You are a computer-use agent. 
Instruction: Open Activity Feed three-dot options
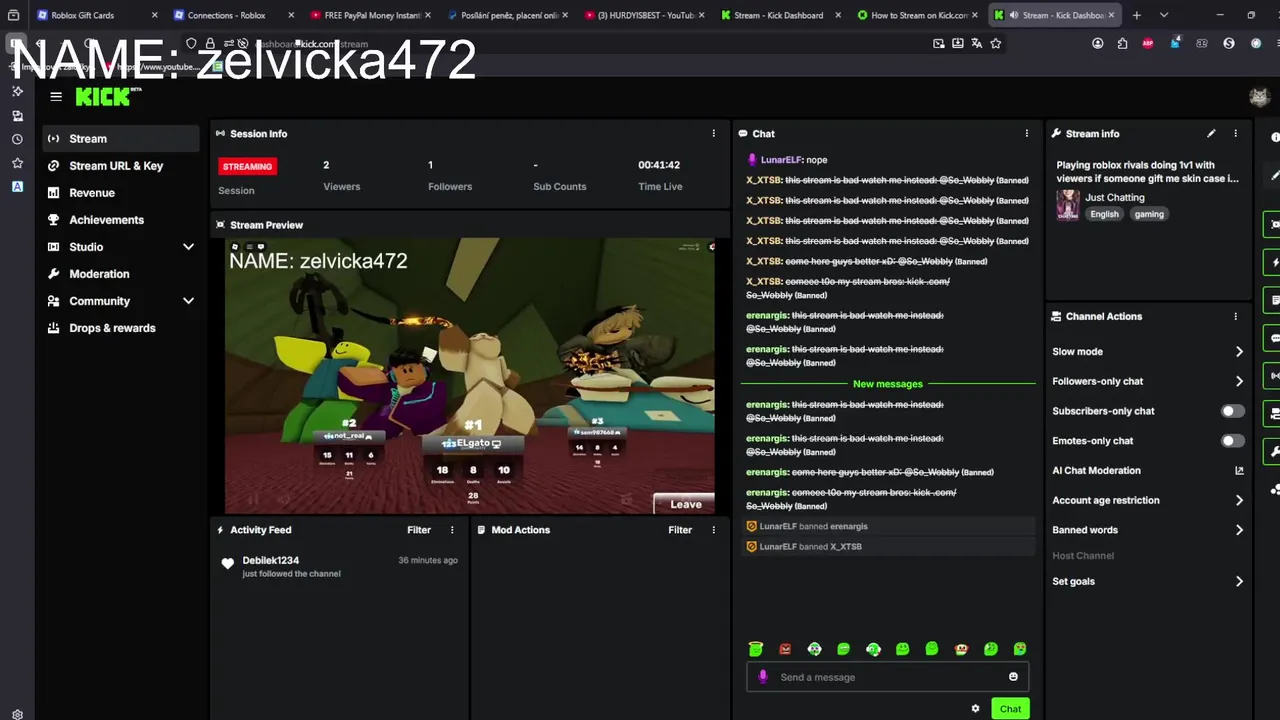(452, 530)
